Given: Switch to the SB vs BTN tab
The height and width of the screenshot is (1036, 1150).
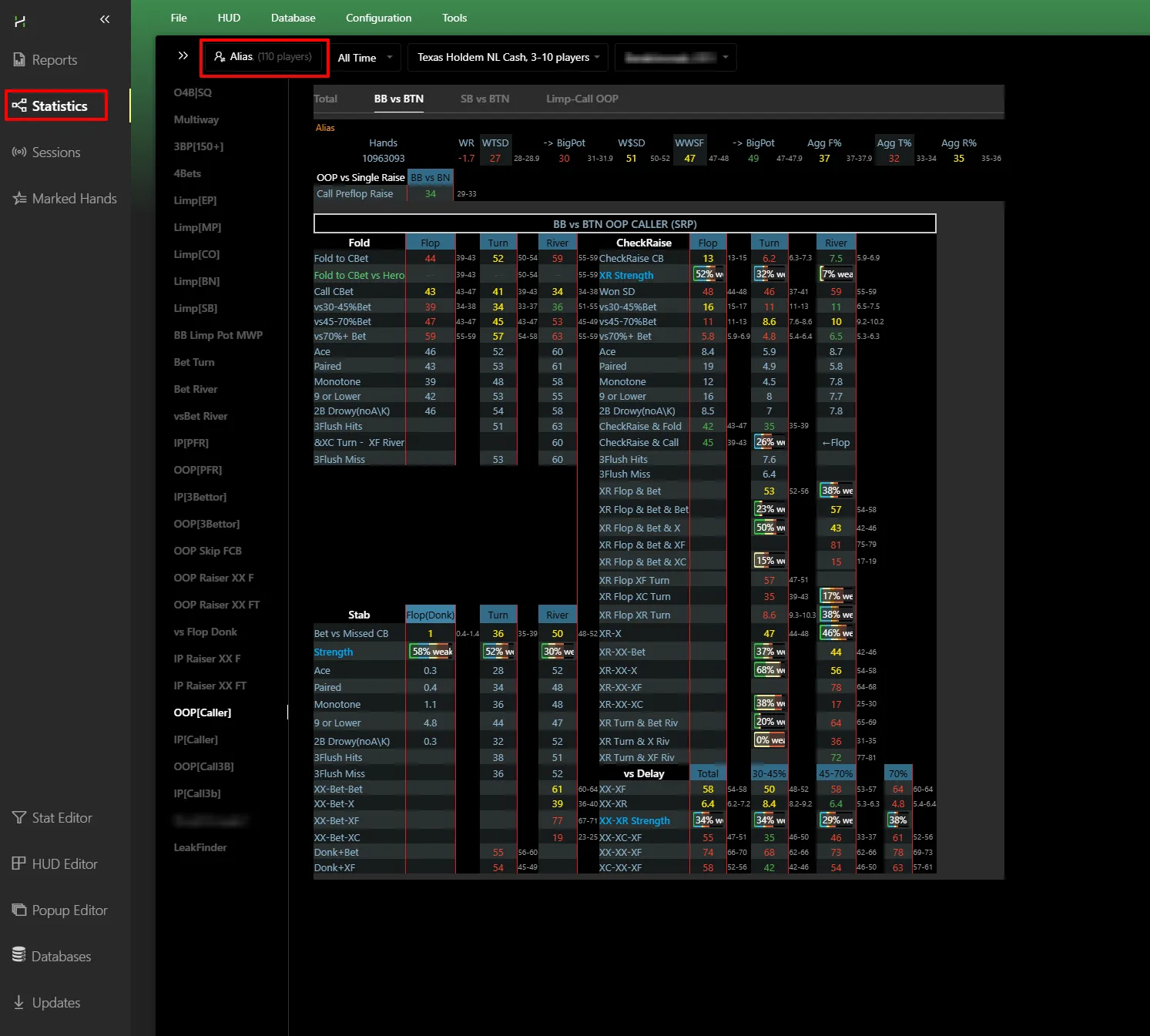Looking at the screenshot, I should pos(484,99).
